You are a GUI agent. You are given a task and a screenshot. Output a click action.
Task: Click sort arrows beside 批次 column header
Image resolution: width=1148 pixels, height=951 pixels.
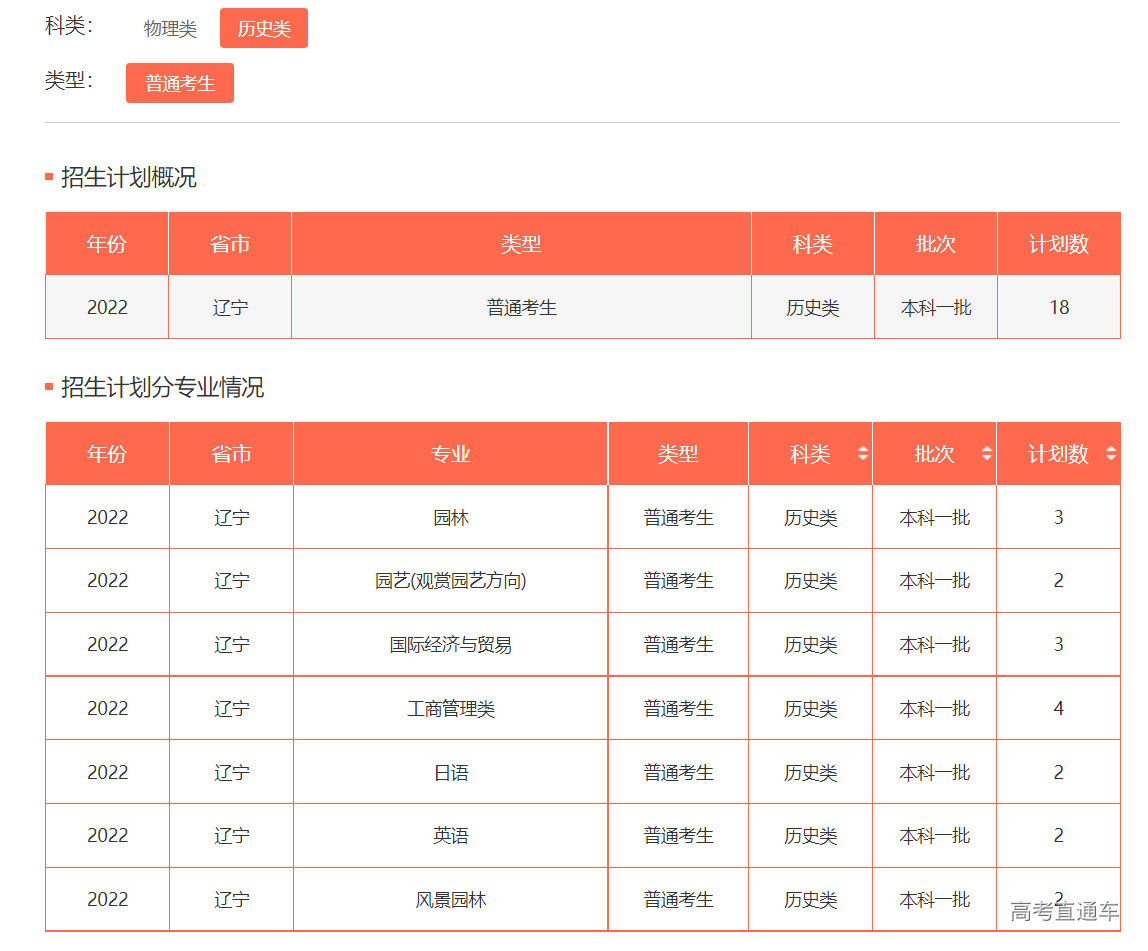[x=987, y=454]
